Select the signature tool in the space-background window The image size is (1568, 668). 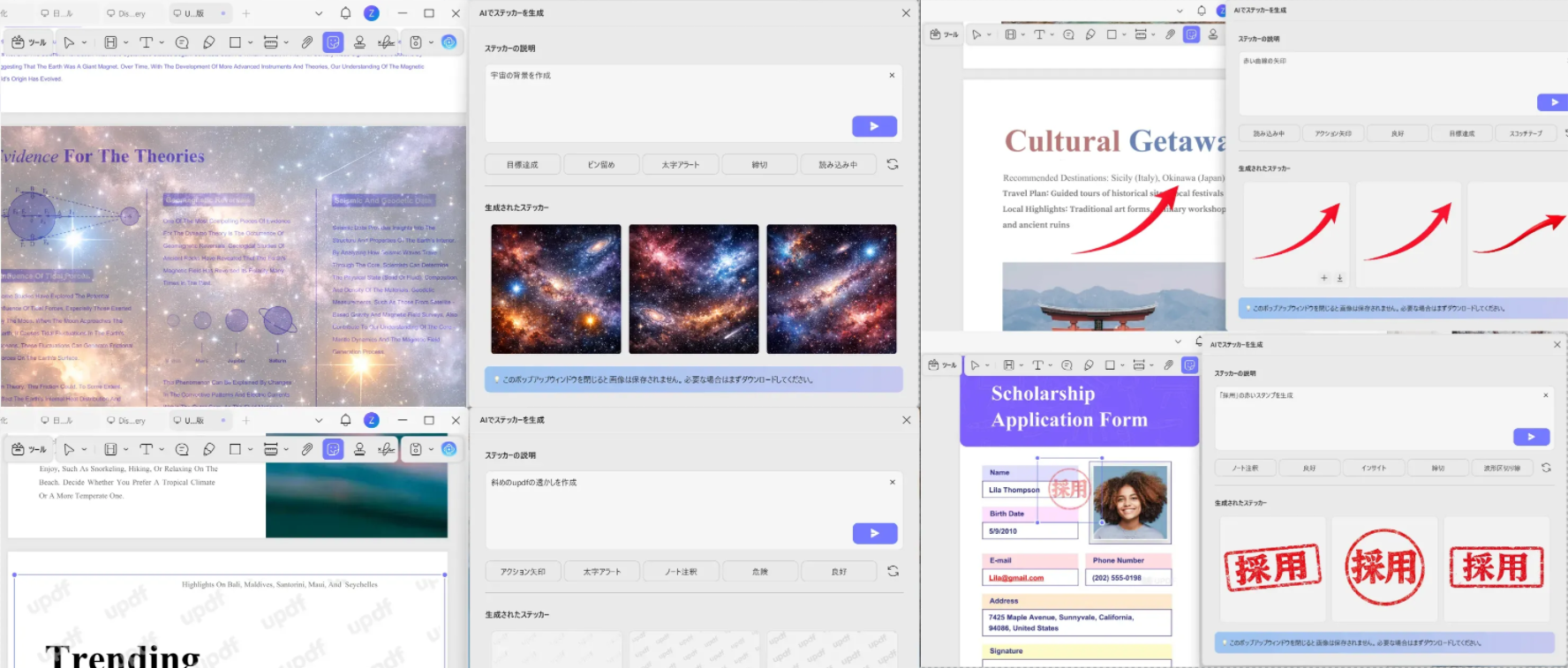386,41
